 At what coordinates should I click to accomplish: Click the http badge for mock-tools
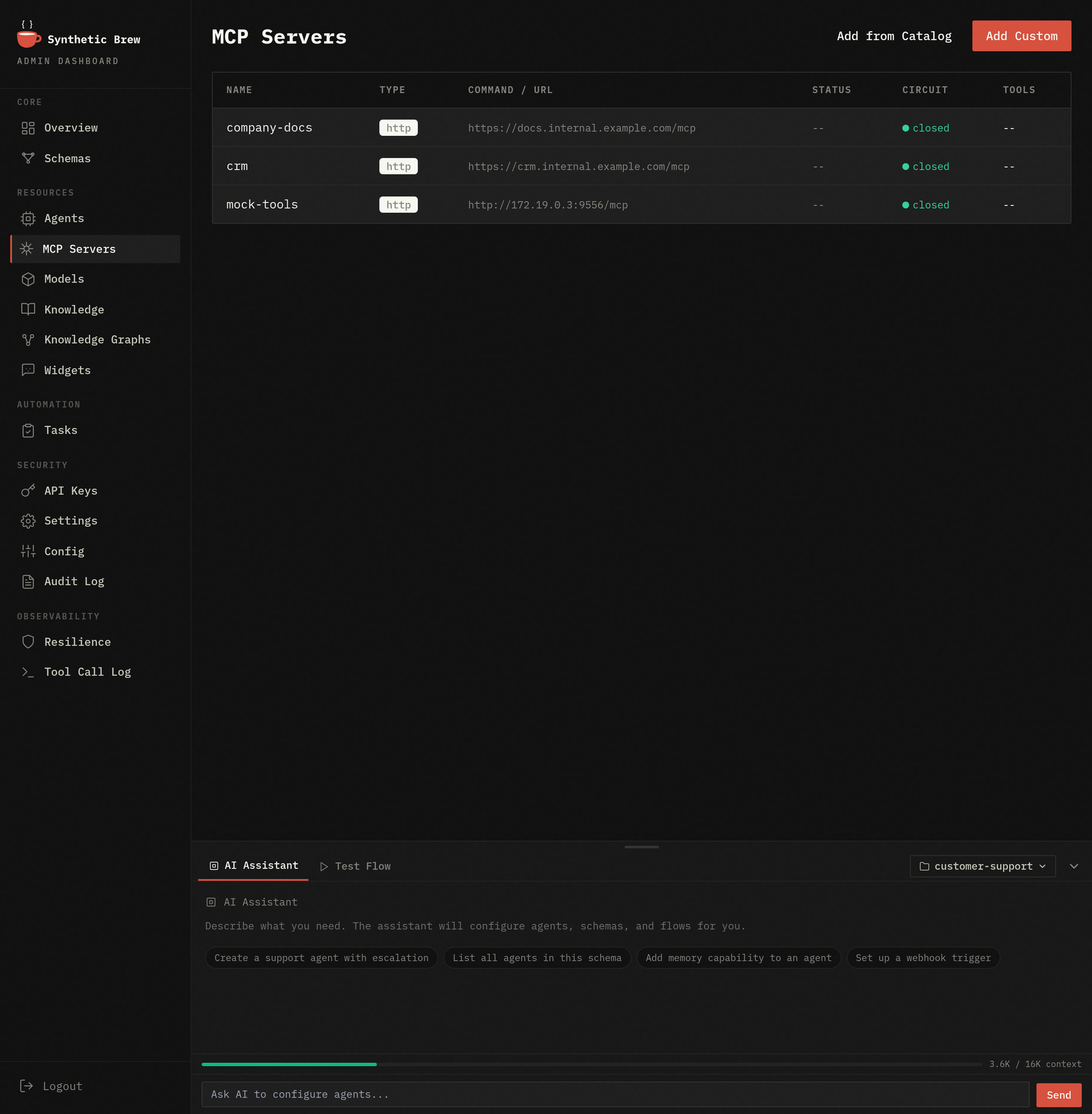tap(398, 204)
